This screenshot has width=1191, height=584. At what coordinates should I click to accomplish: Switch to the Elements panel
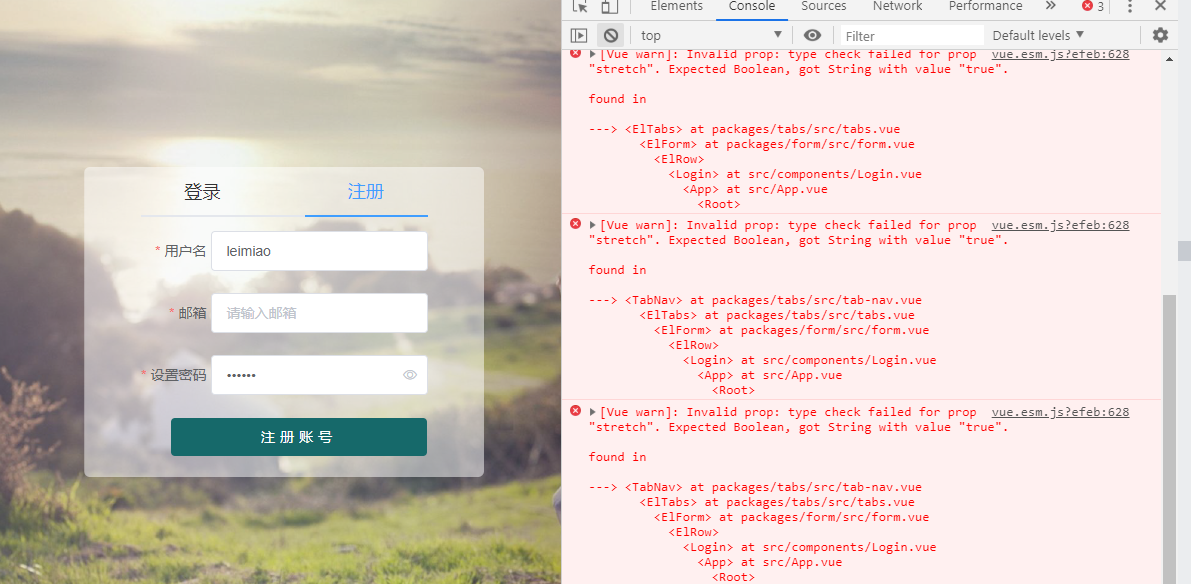[x=676, y=8]
